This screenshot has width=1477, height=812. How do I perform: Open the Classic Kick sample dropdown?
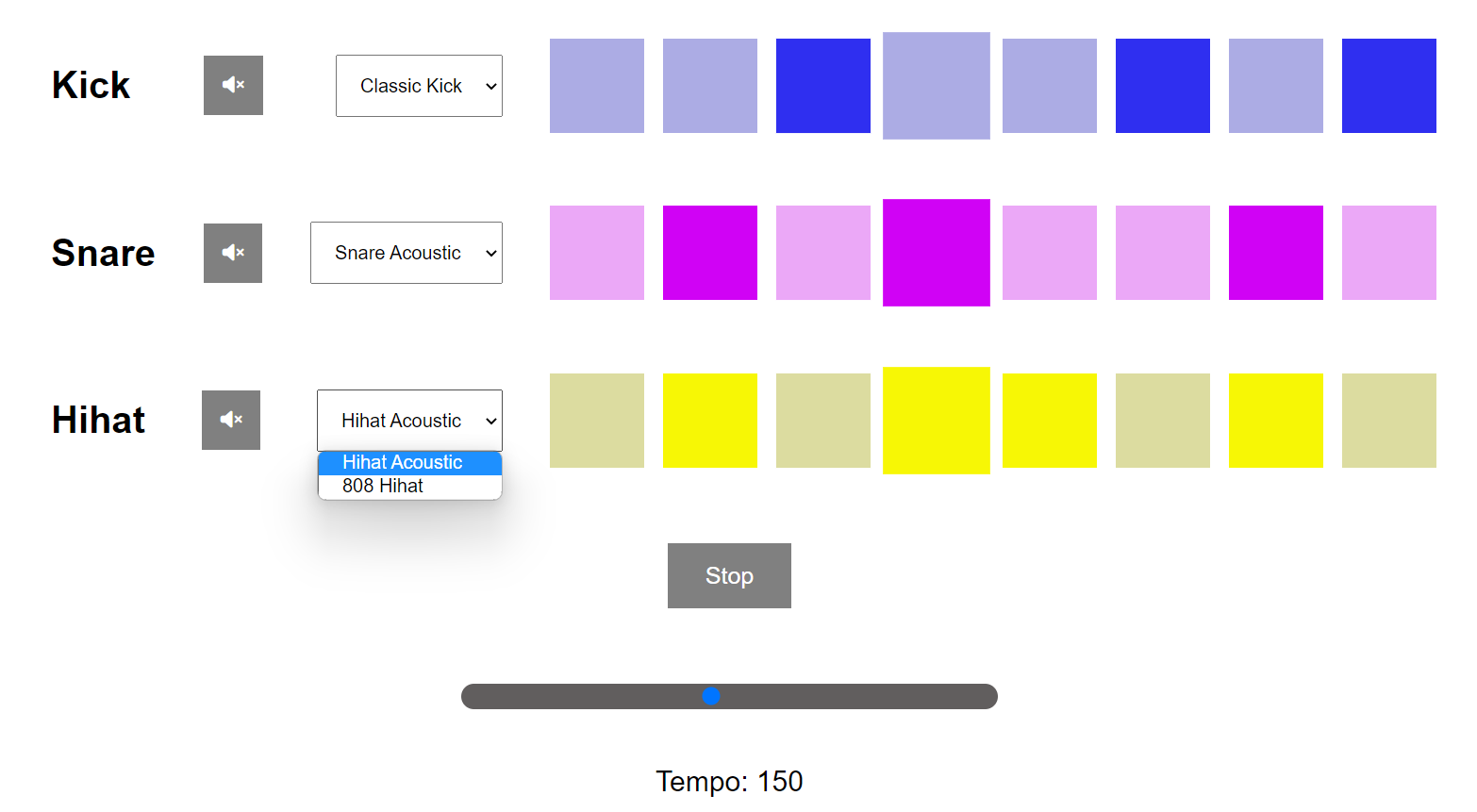[419, 86]
